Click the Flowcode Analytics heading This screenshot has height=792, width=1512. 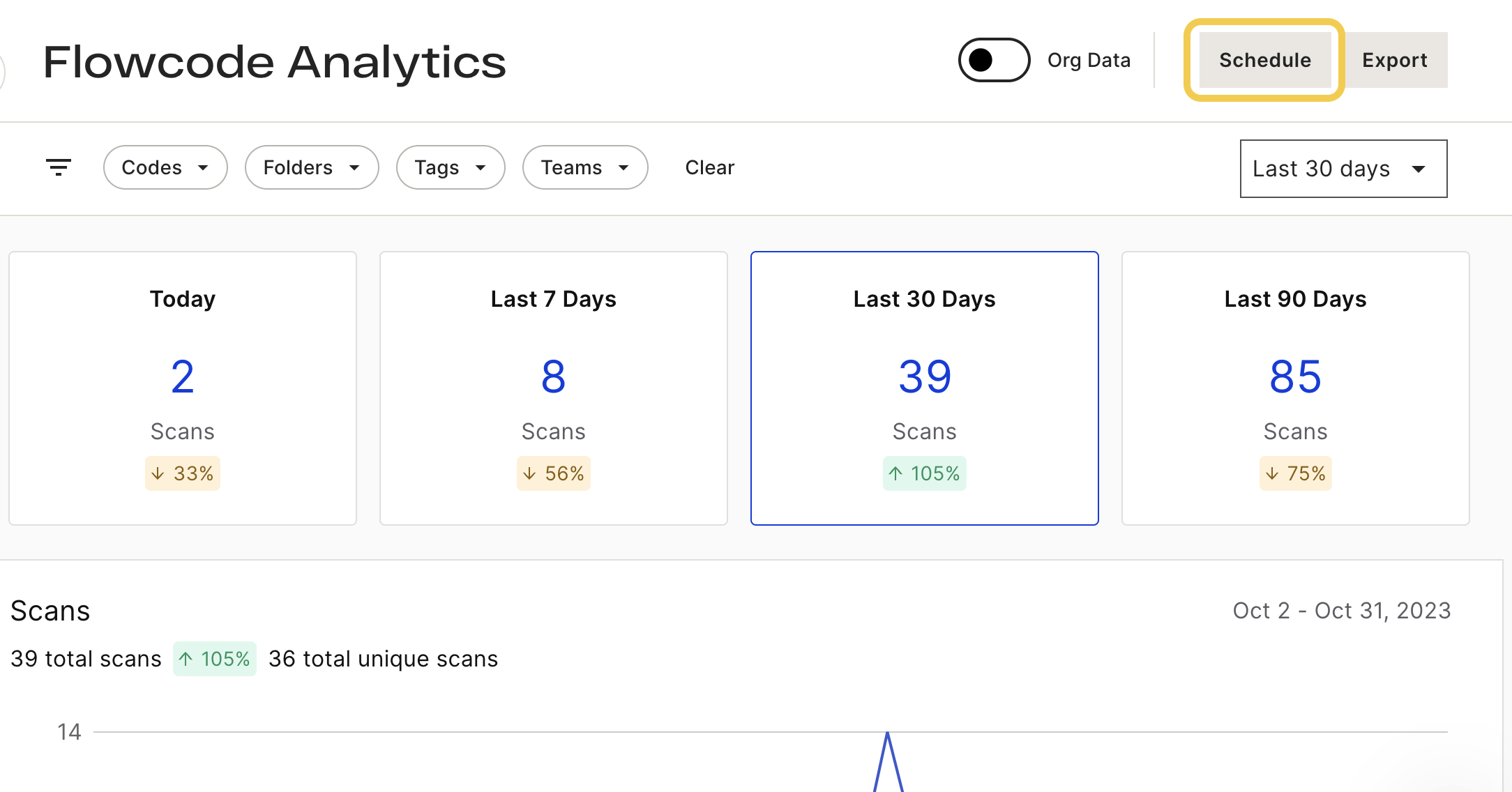tap(275, 62)
